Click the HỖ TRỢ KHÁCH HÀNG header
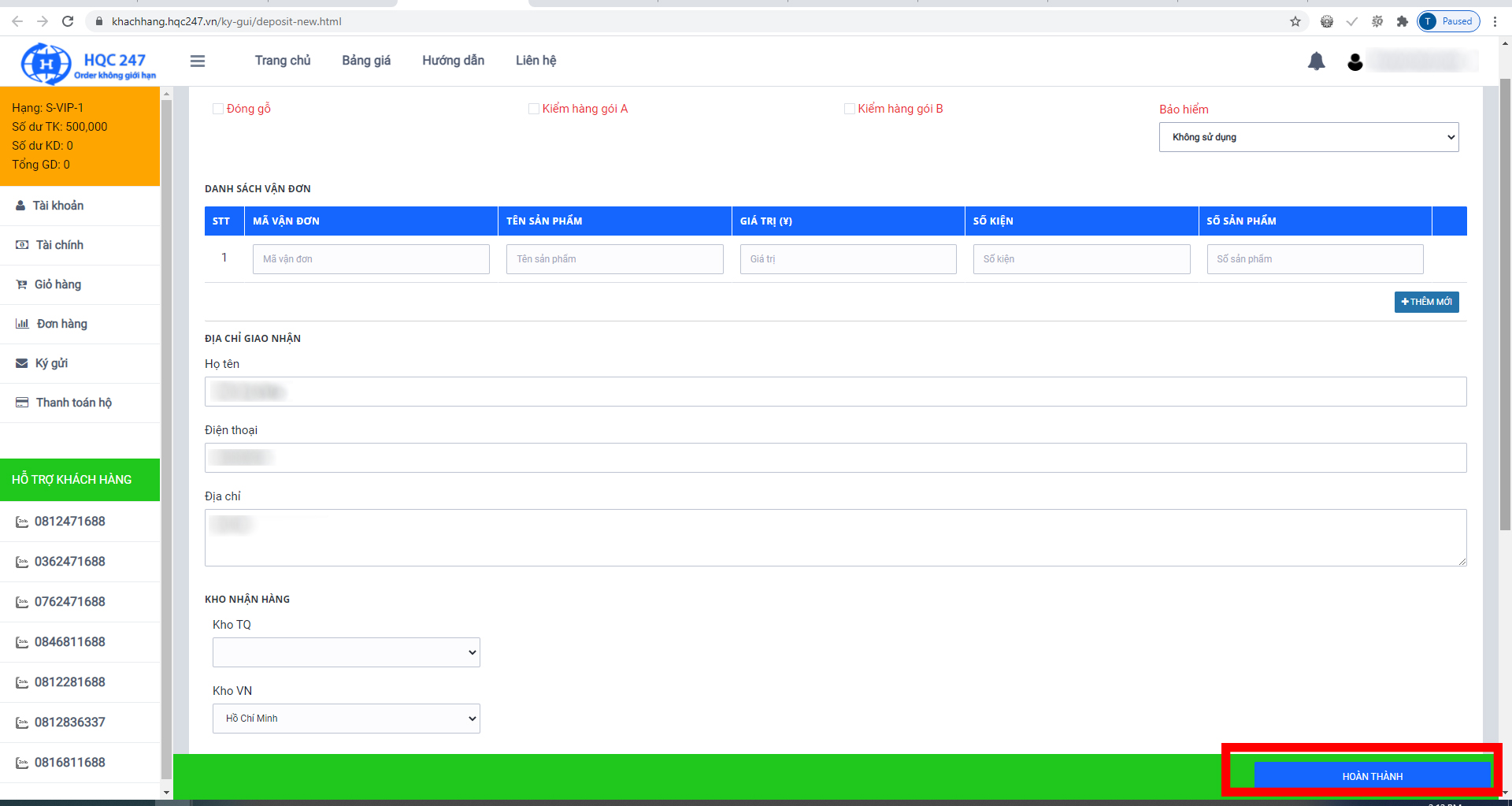This screenshot has width=1512, height=806. [x=80, y=480]
